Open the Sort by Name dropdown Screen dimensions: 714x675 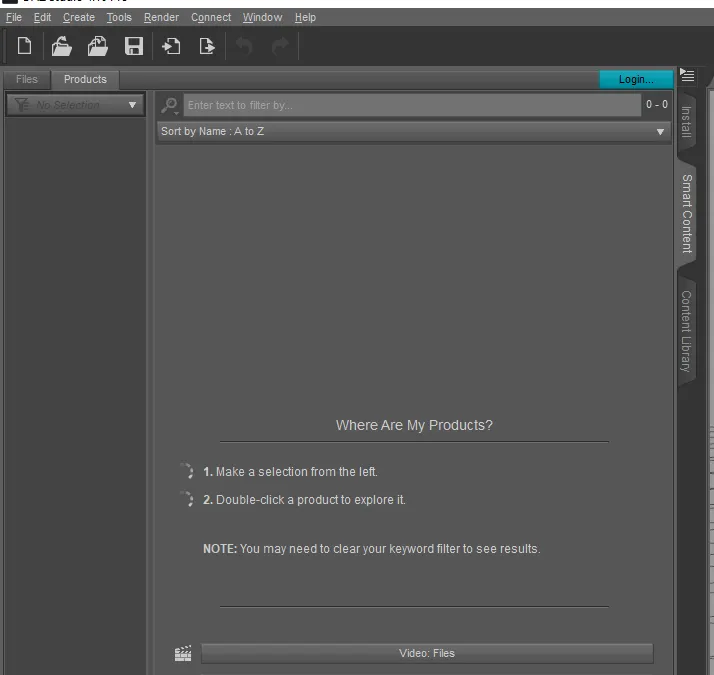tap(413, 132)
